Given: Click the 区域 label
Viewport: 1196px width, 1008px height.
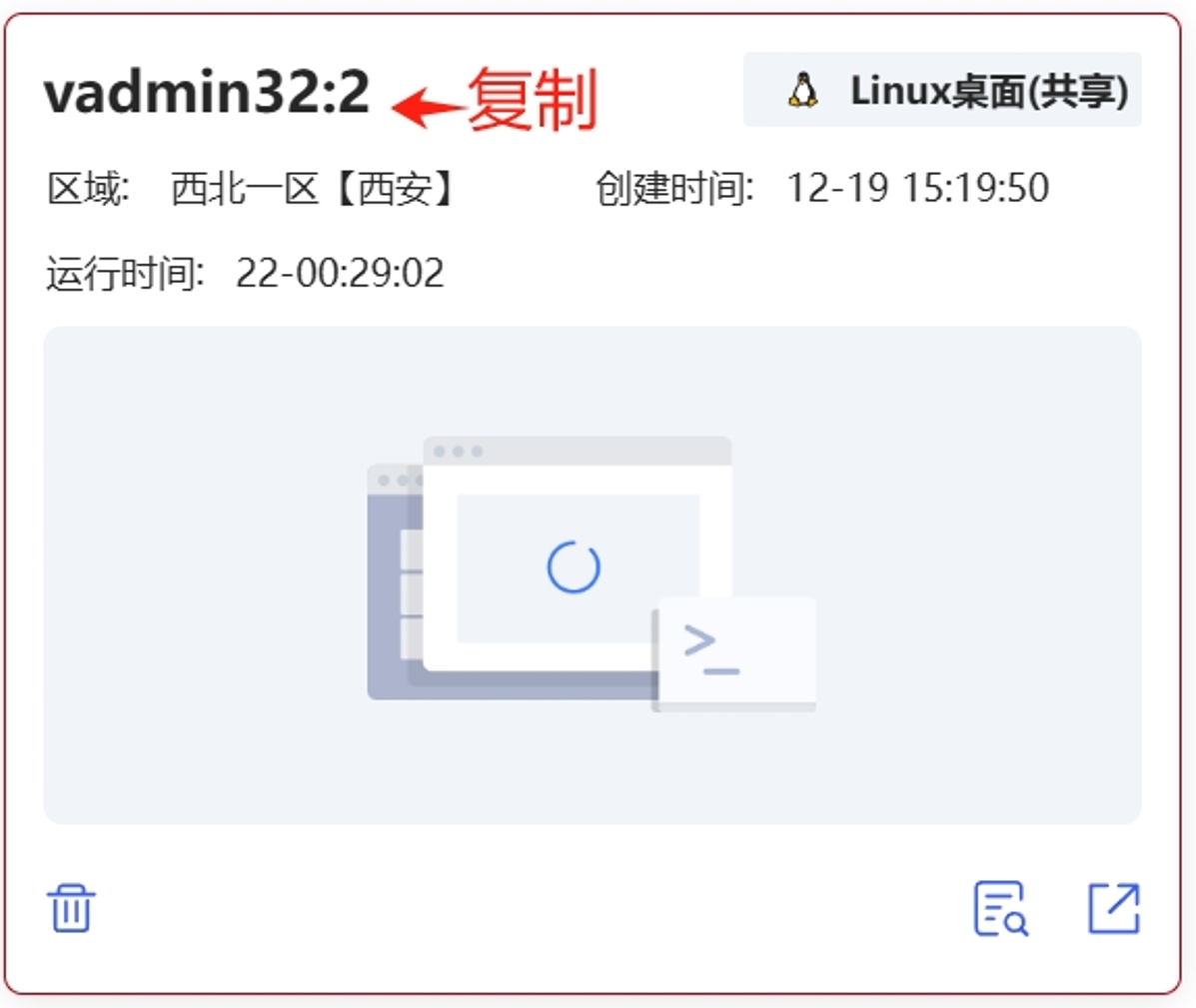Looking at the screenshot, I should [x=88, y=189].
